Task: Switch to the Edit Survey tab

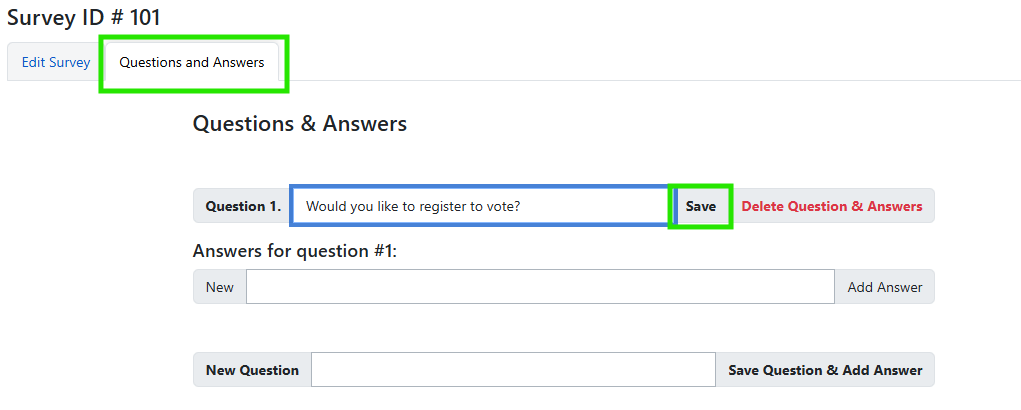Action: 56,62
